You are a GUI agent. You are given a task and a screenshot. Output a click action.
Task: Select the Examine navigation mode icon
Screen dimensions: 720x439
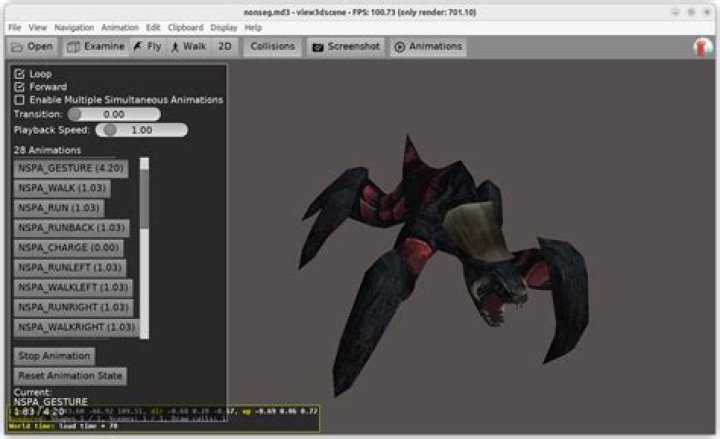(x=73, y=47)
